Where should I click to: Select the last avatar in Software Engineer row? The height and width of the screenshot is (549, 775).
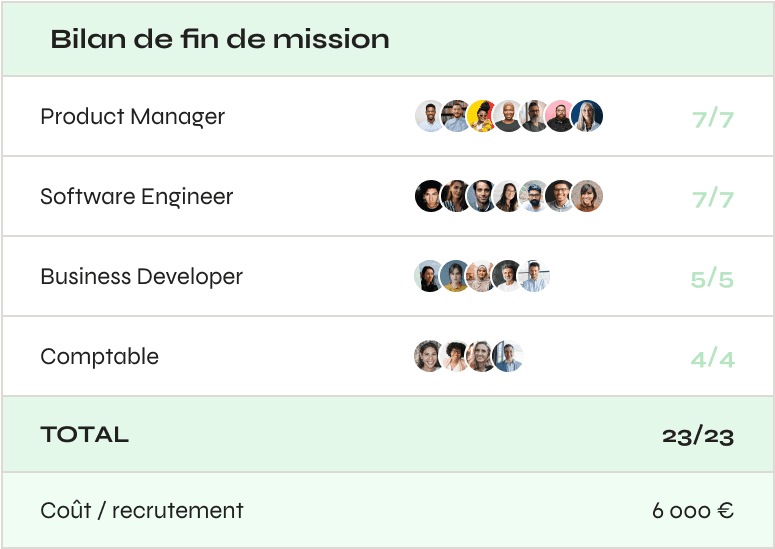(x=588, y=196)
